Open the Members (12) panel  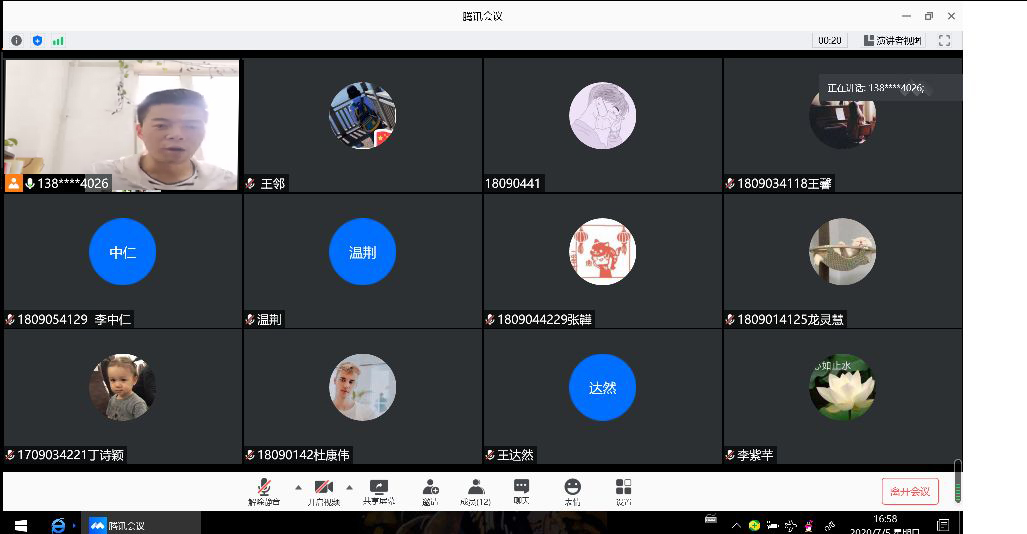(x=476, y=490)
